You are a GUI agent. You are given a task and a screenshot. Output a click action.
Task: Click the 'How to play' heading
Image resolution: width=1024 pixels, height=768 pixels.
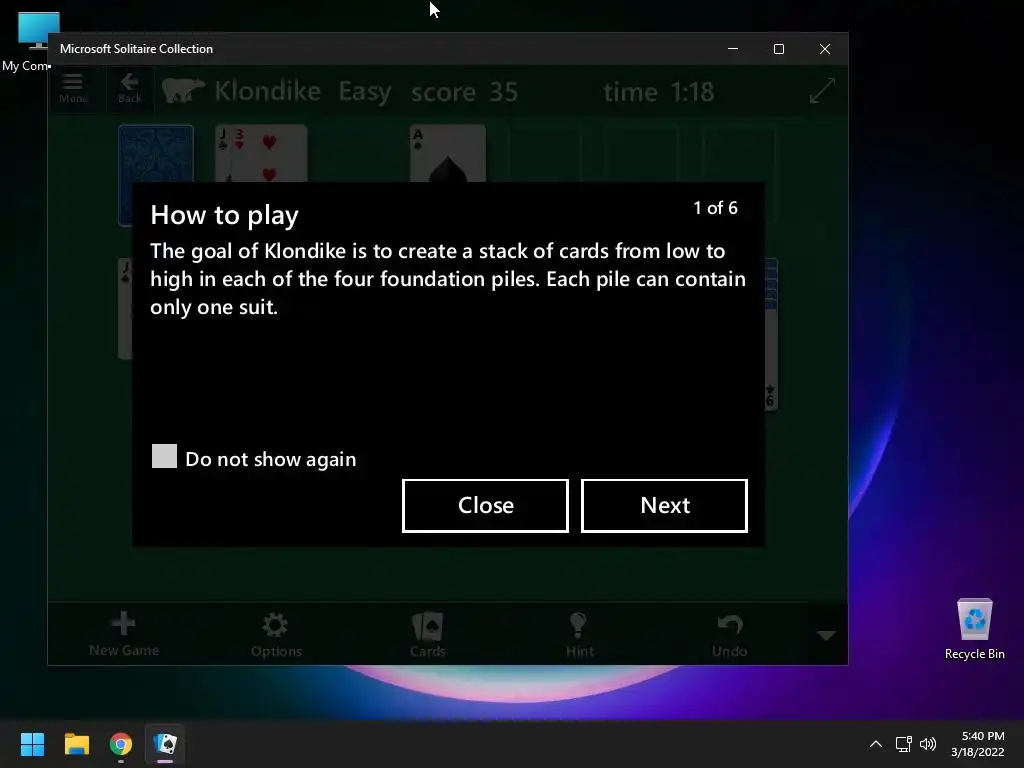224,216
